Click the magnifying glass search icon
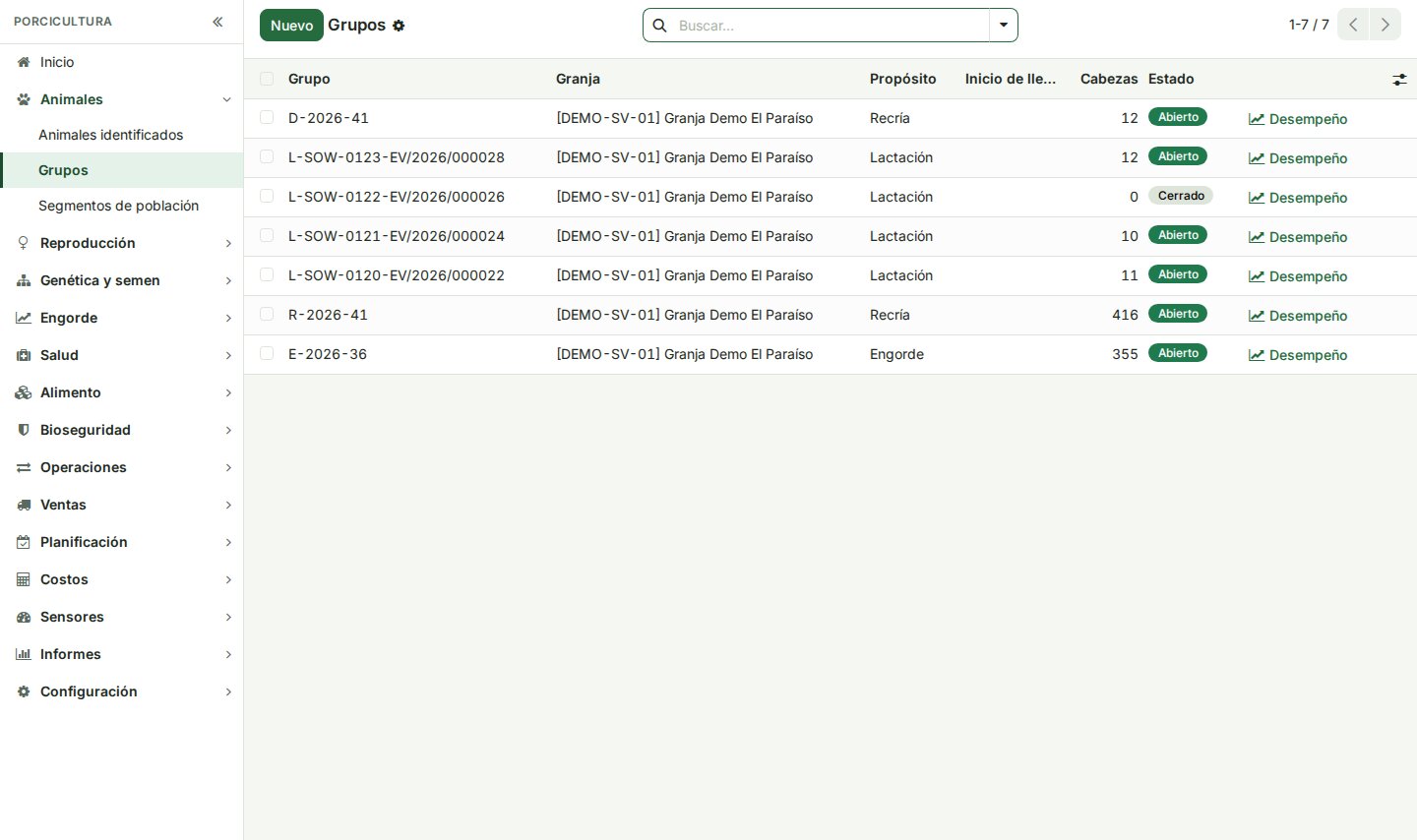 pyautogui.click(x=660, y=26)
